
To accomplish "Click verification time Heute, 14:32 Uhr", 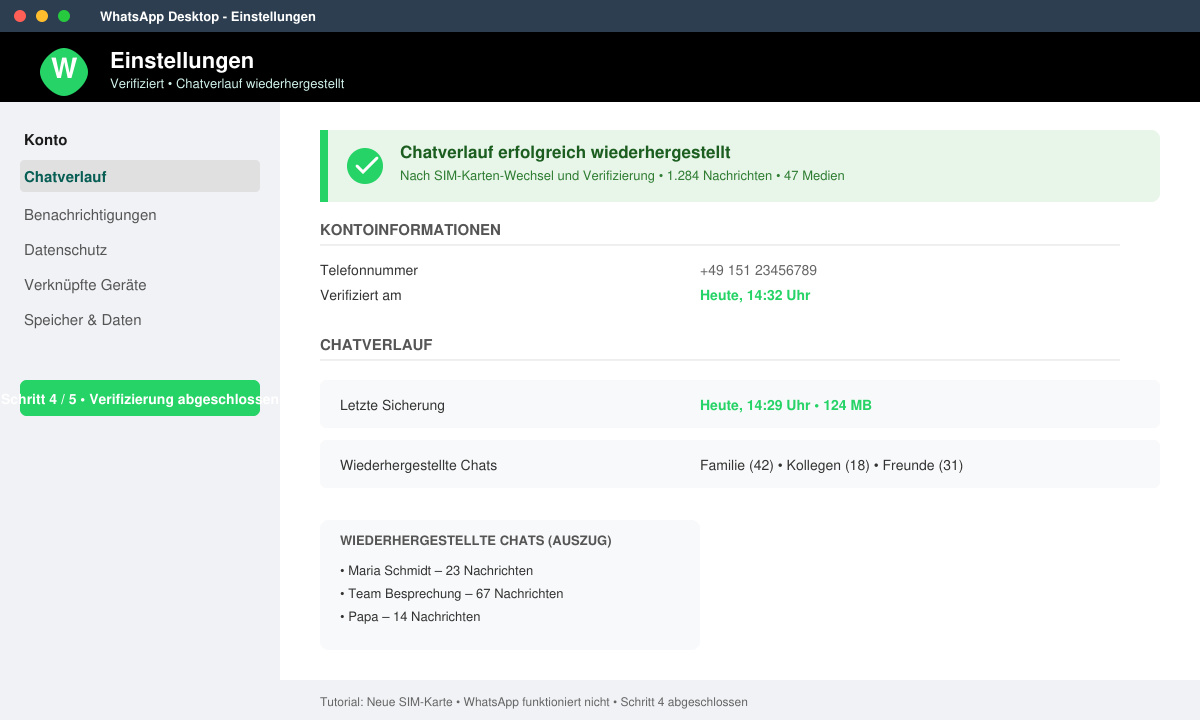I will 755,295.
